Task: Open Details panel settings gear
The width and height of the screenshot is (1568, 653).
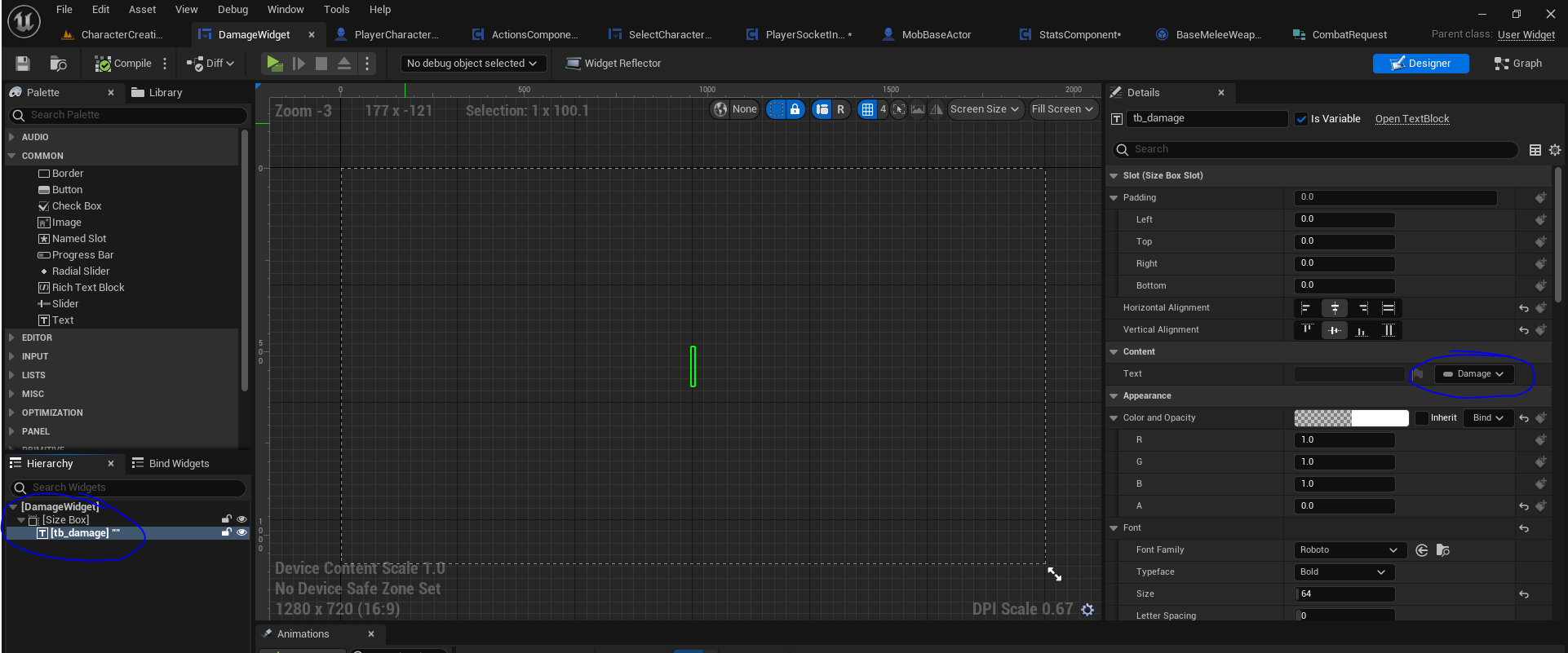Action: point(1555,150)
